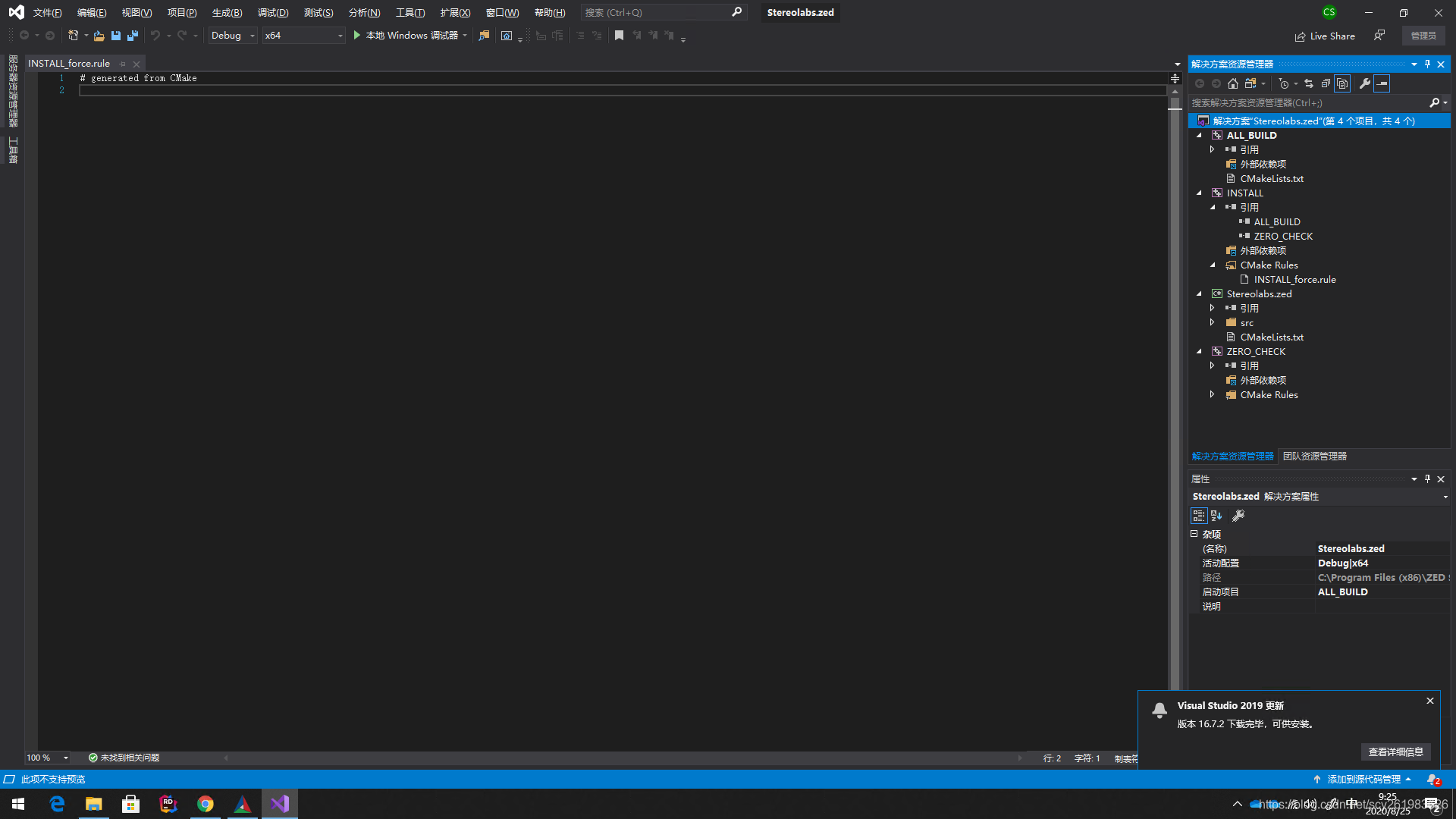The image size is (1456, 819).
Task: Click 查看详细信息 in update notification
Action: pyautogui.click(x=1395, y=752)
